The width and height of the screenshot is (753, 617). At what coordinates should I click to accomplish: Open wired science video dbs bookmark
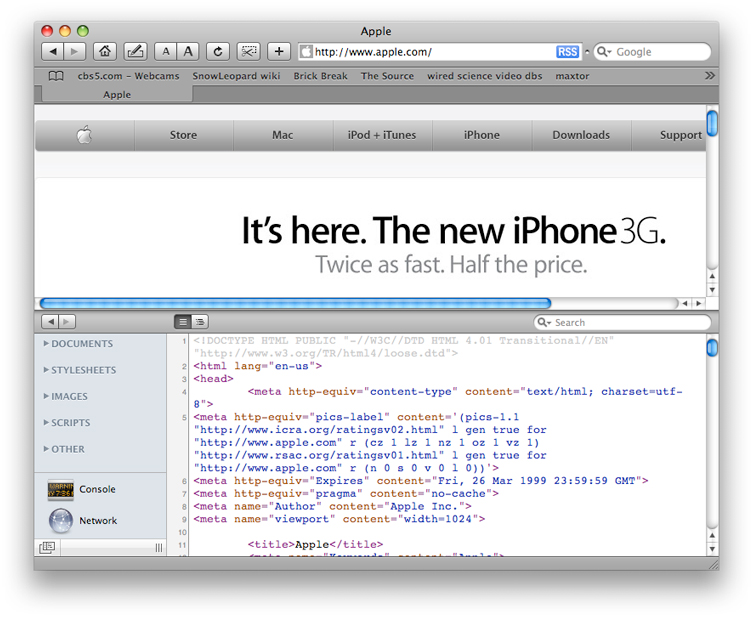485,76
